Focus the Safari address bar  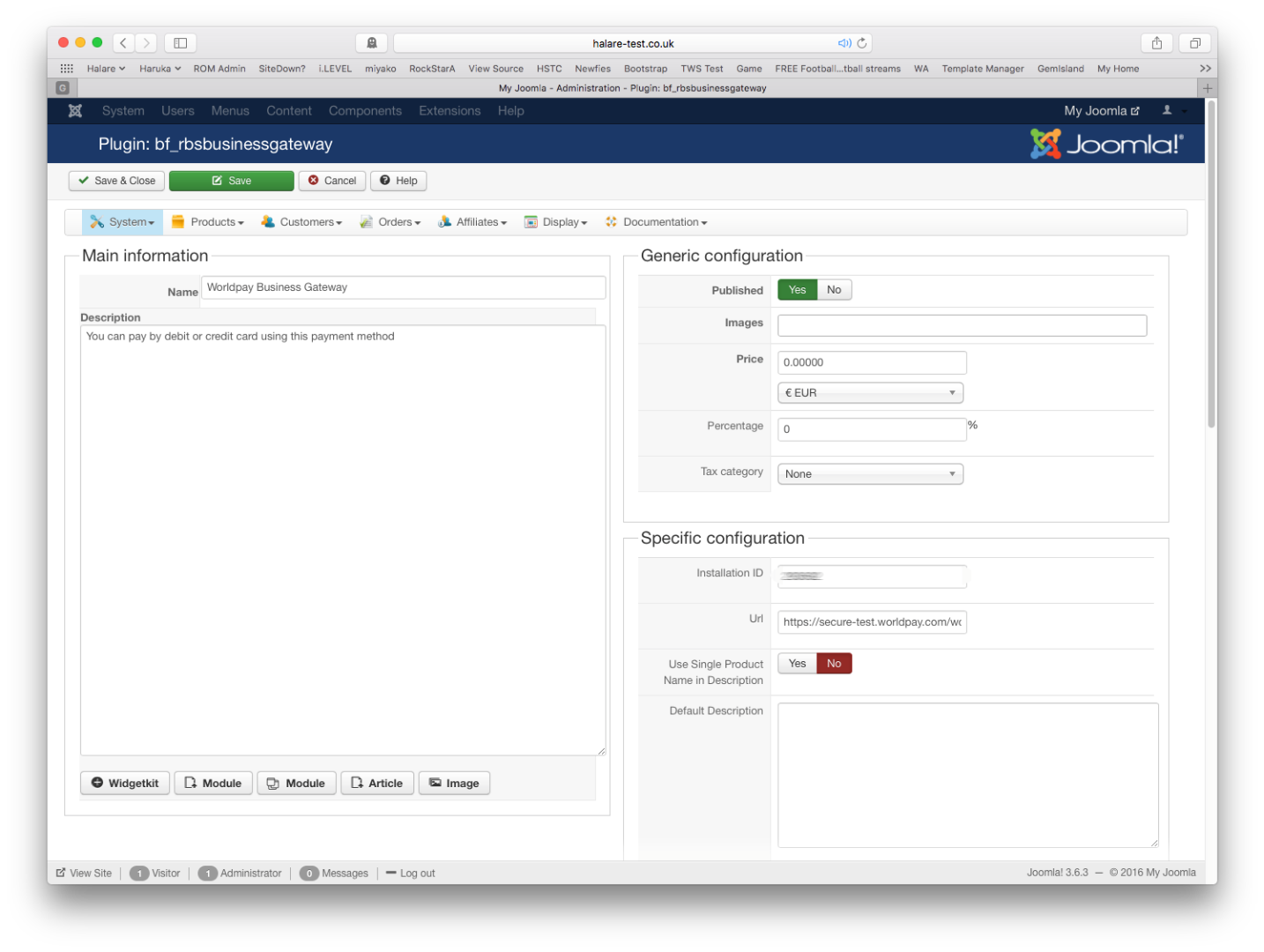(x=633, y=43)
